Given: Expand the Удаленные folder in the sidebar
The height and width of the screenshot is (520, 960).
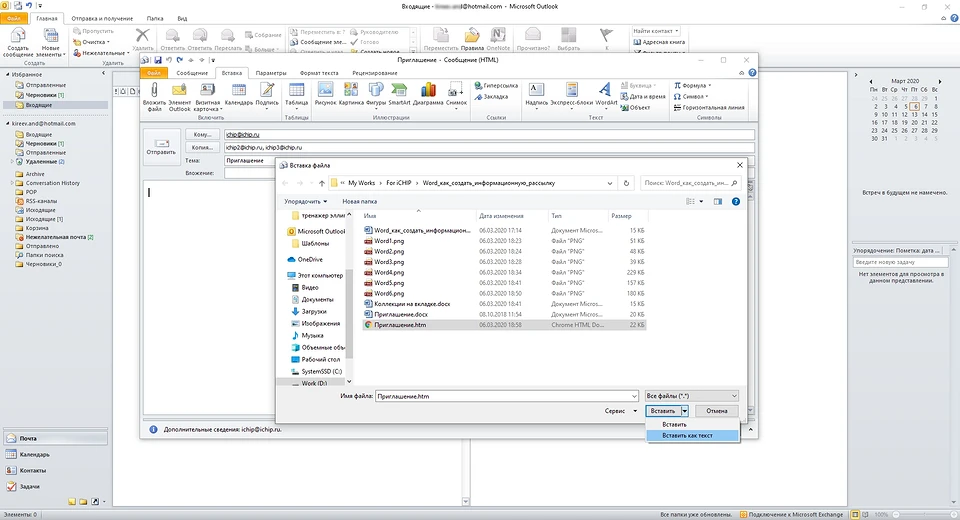Looking at the screenshot, I should coord(13,161).
